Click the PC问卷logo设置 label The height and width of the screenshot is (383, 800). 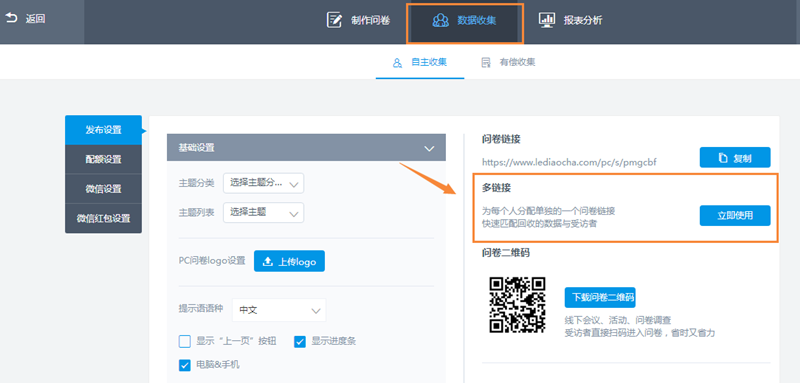click(212, 261)
